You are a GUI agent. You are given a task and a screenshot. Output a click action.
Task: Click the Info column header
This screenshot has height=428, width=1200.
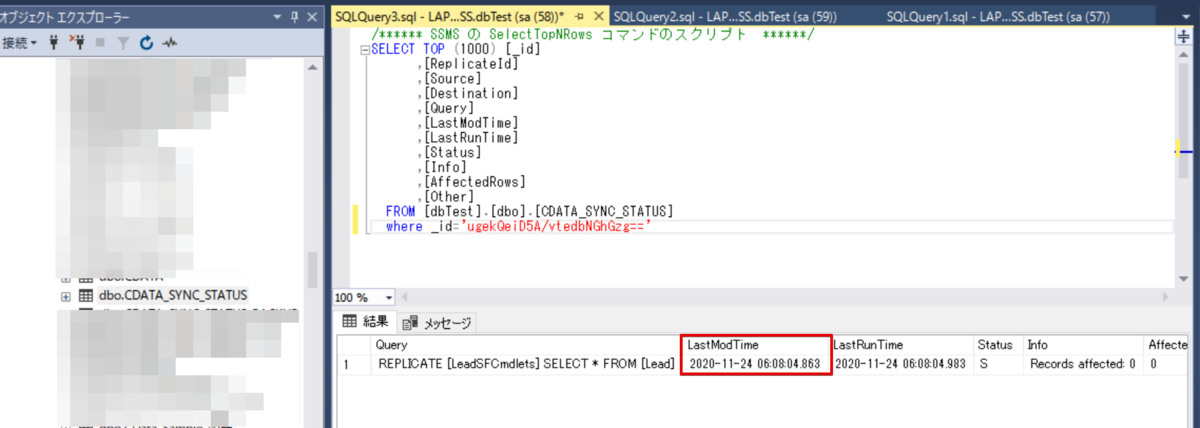1085,345
